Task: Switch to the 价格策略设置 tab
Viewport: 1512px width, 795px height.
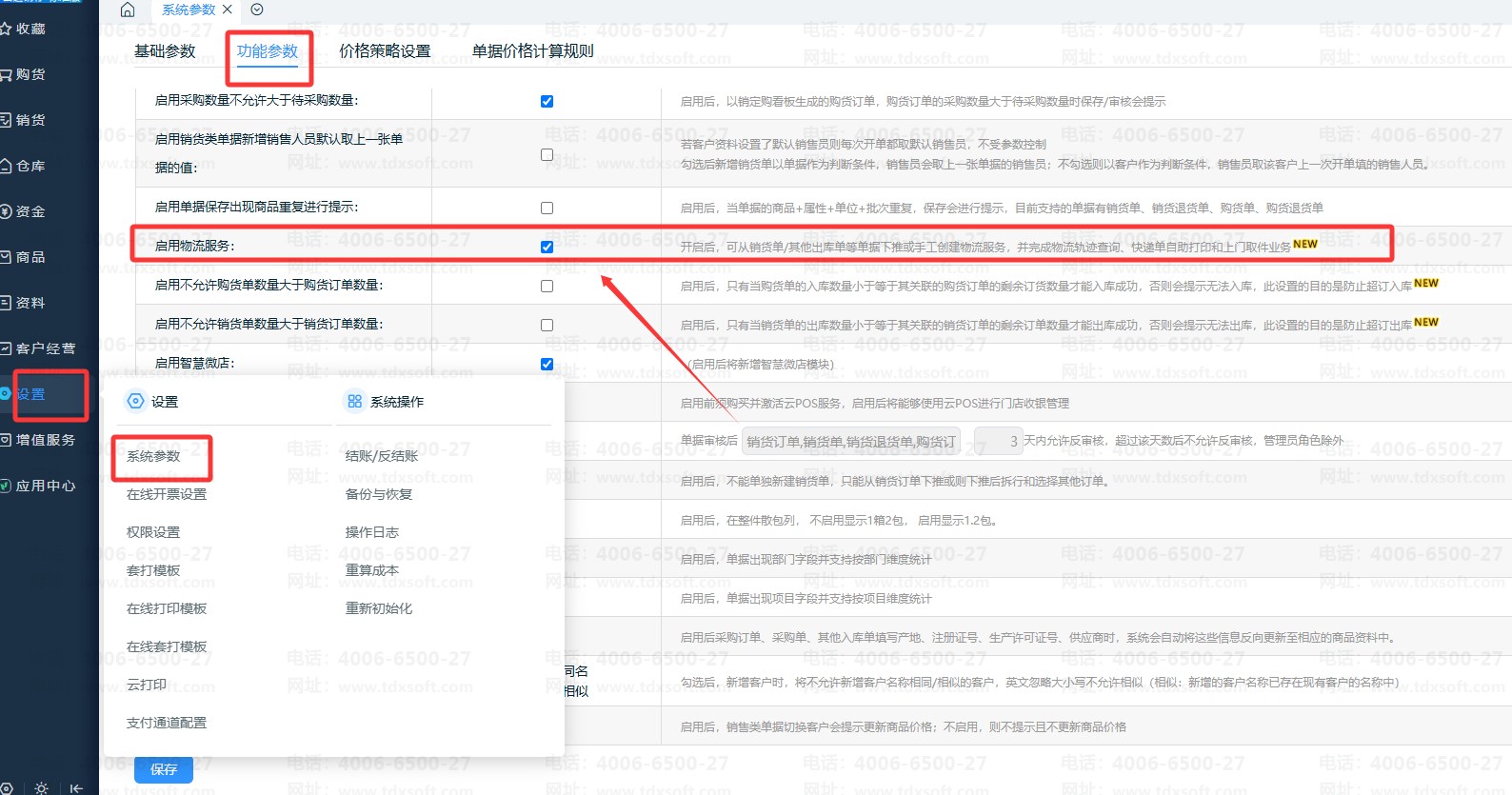Action: (x=385, y=51)
